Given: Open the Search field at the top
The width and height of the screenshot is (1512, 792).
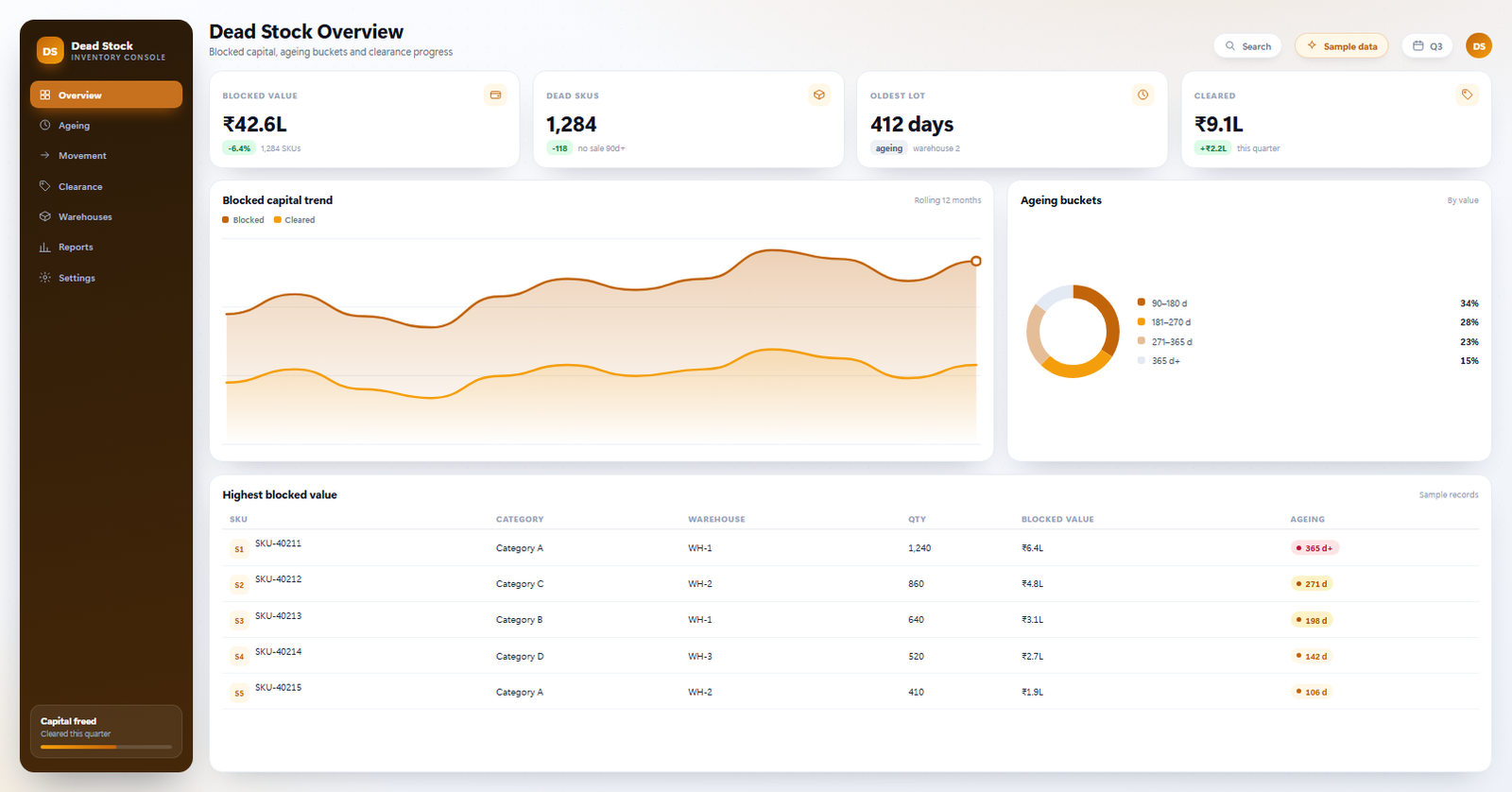Looking at the screenshot, I should coord(1247,45).
